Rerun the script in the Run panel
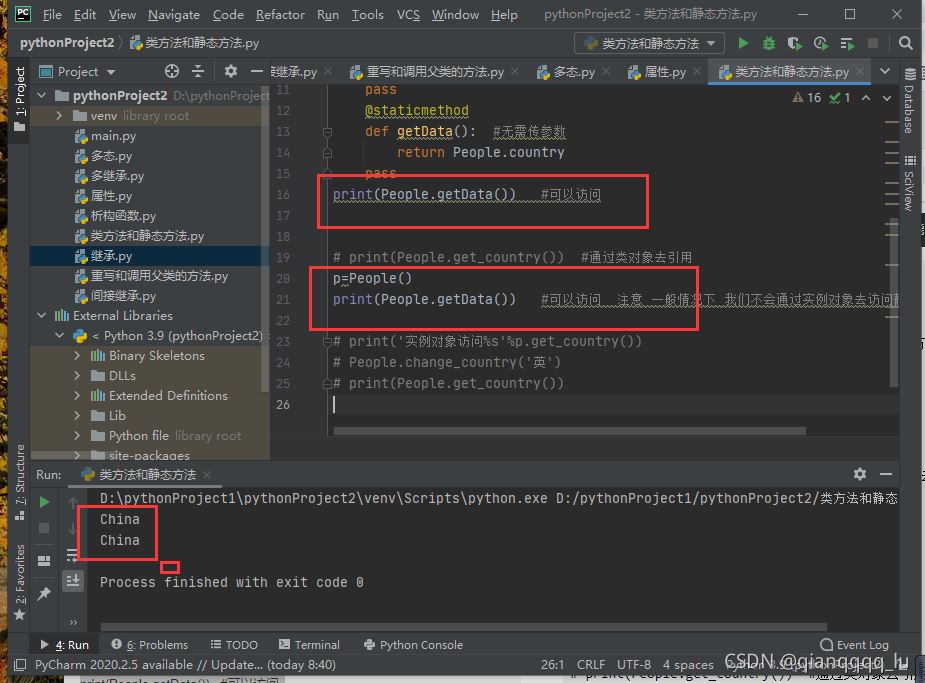The width and height of the screenshot is (925, 683). click(x=44, y=502)
